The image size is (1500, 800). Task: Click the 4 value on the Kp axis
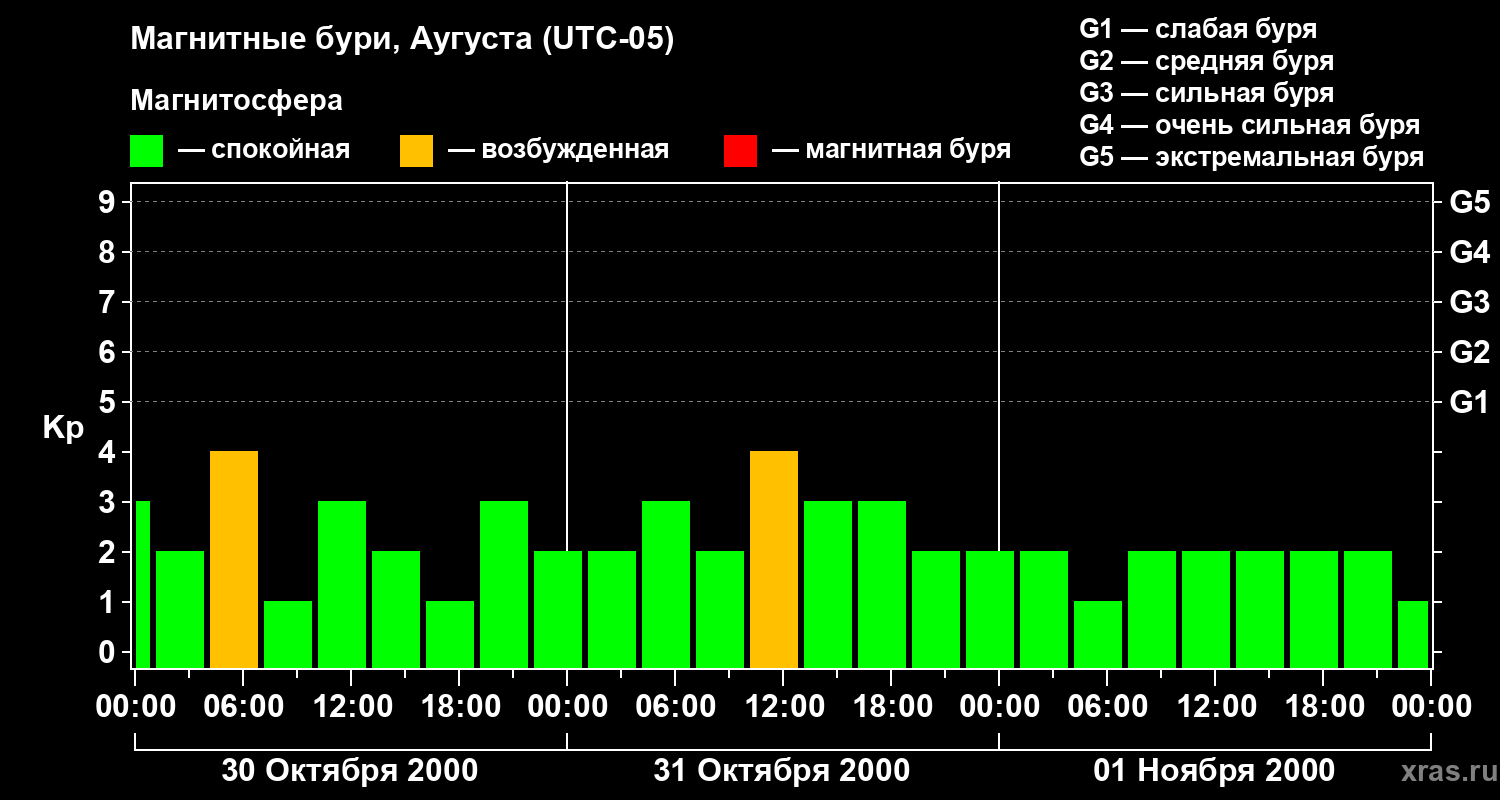coord(109,452)
